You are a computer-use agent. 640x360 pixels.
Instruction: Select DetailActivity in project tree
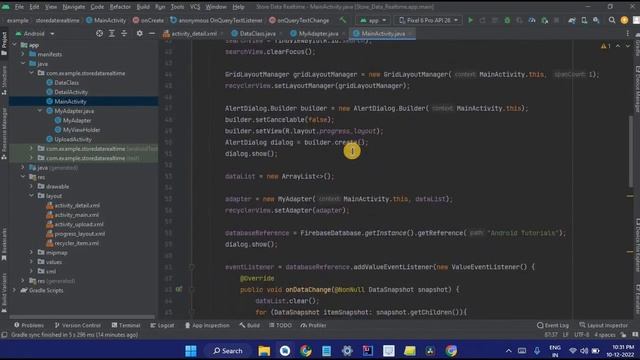71,92
